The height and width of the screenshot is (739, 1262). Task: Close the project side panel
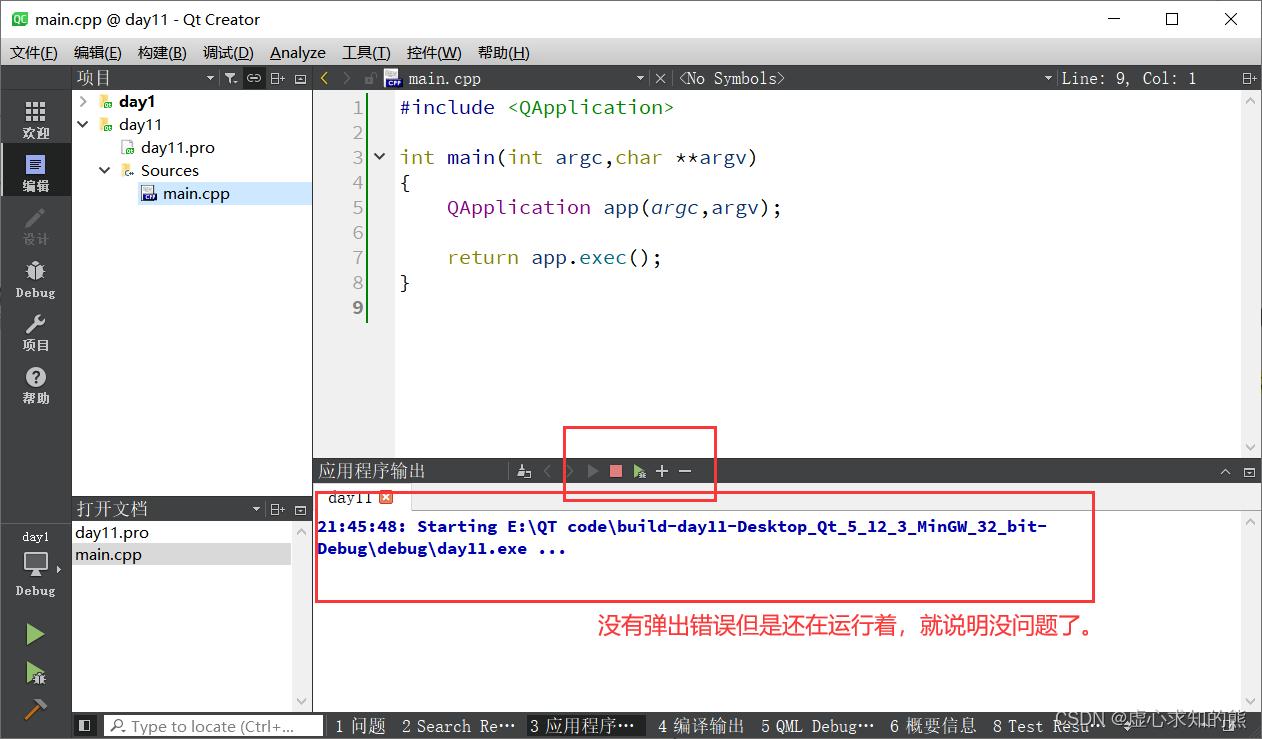(x=300, y=78)
